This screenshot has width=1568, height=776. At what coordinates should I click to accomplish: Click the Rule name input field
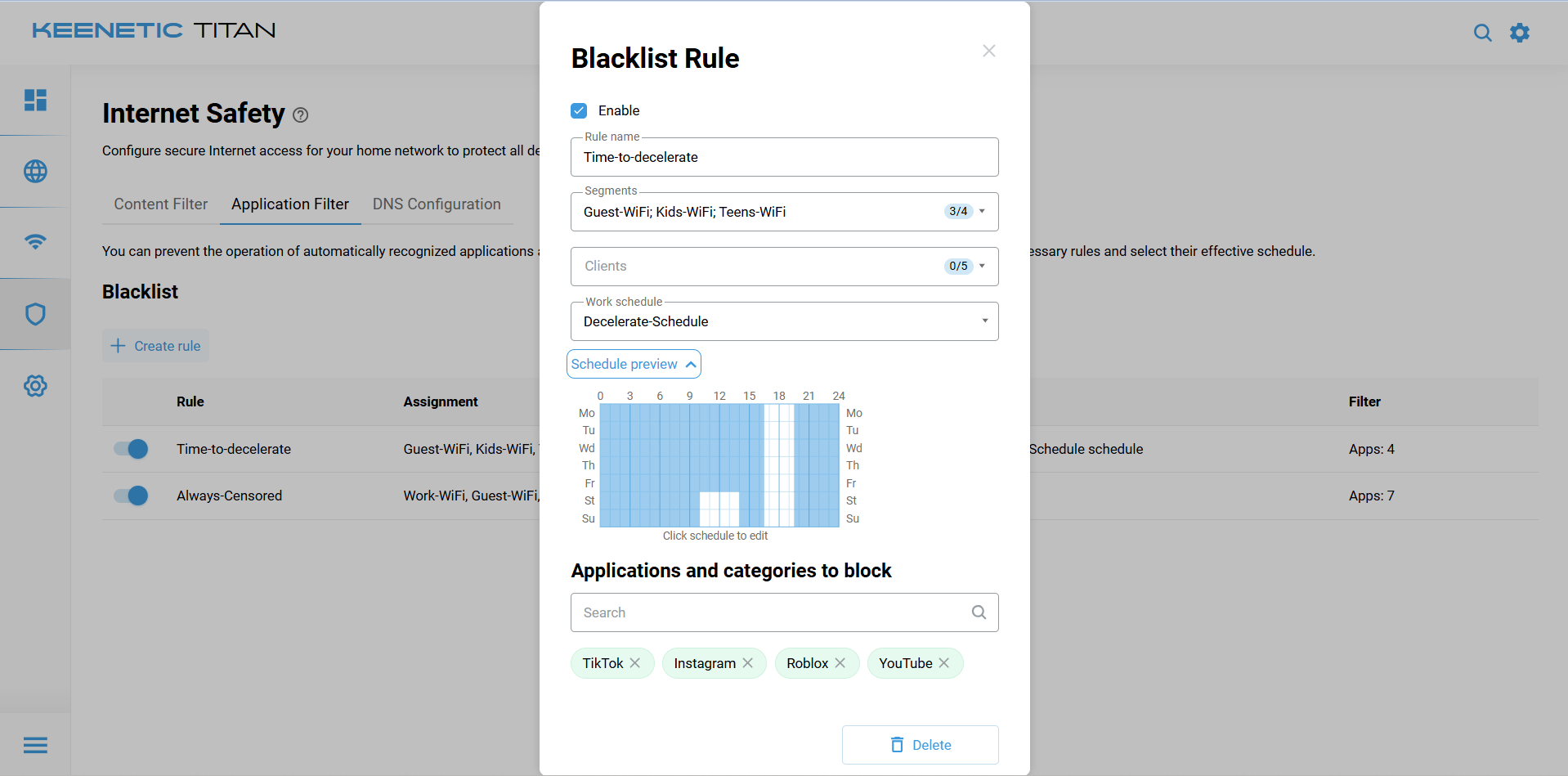pyautogui.click(x=785, y=157)
